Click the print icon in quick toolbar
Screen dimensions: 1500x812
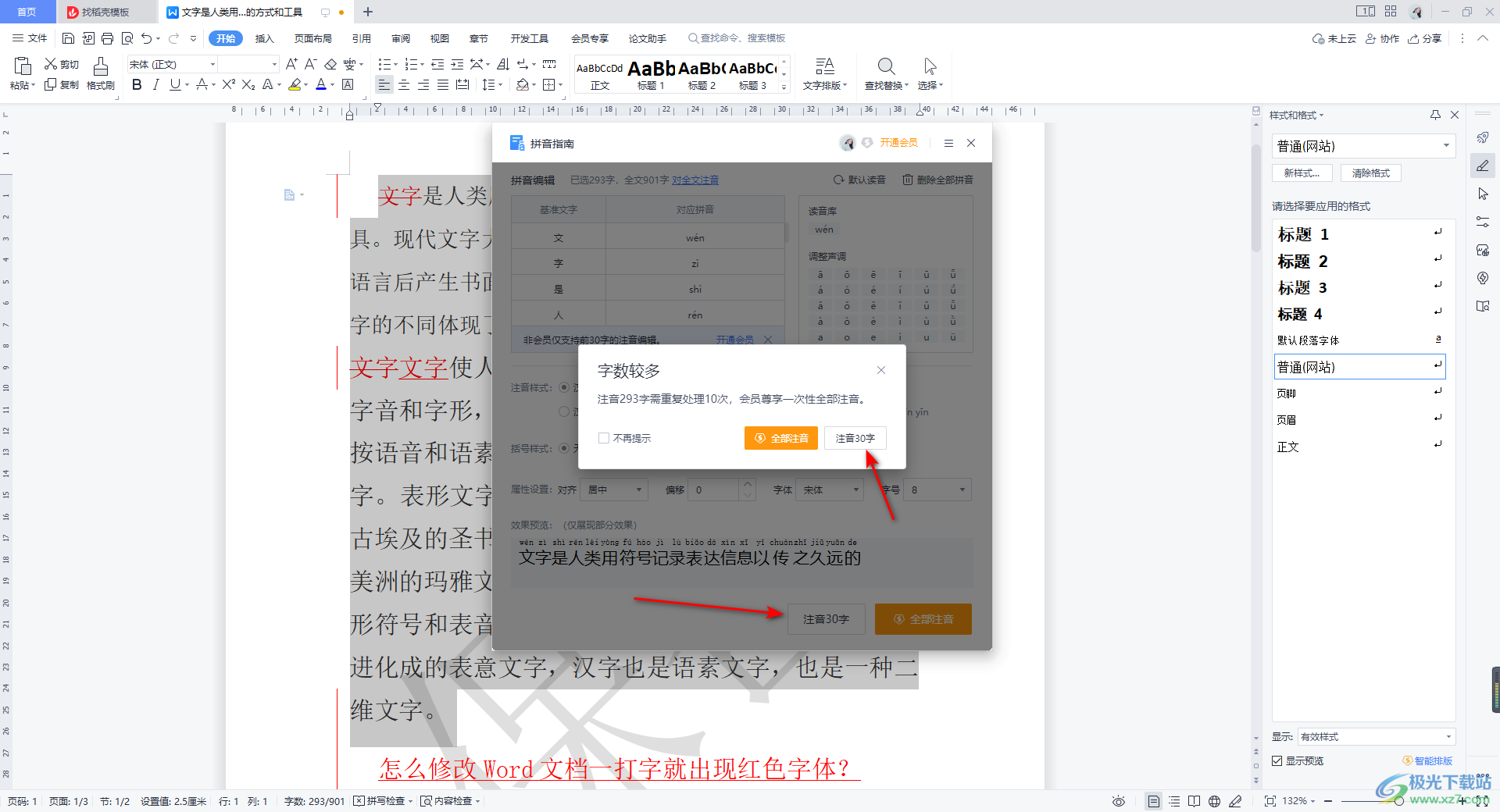108,38
